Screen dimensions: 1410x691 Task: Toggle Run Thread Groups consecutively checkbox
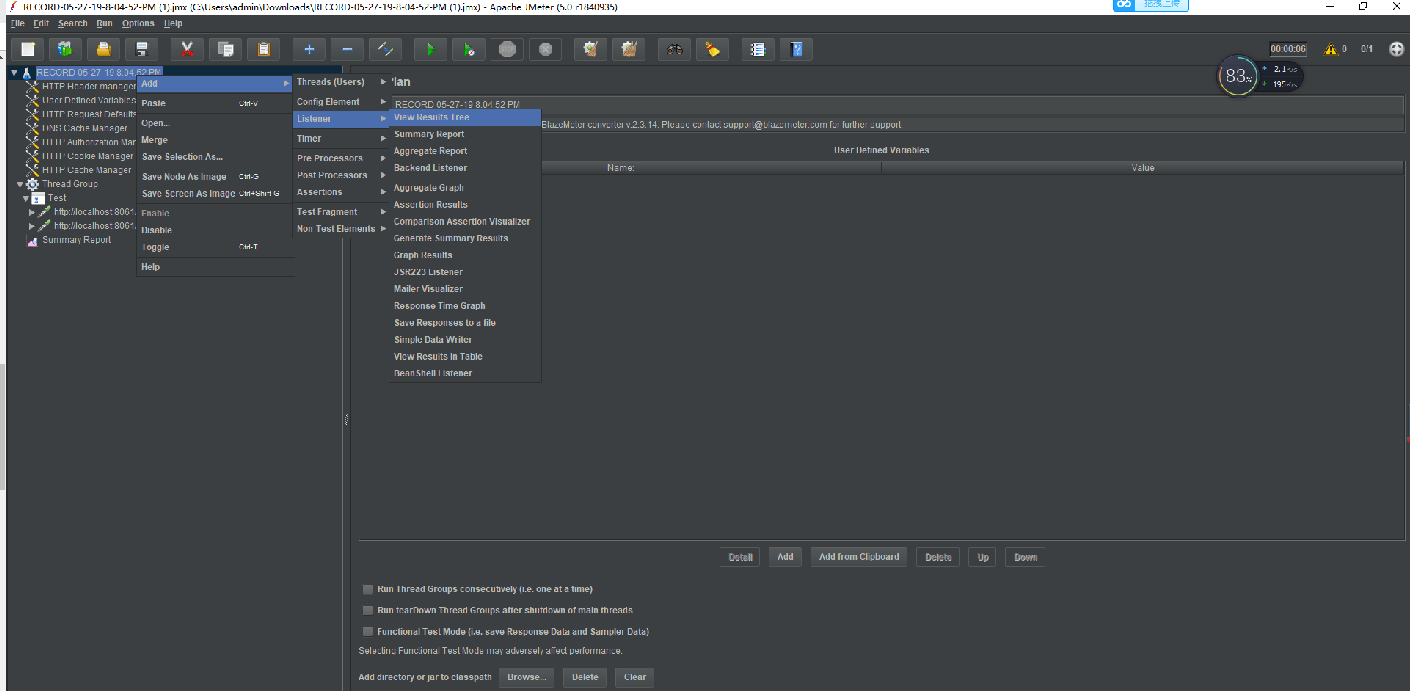pyautogui.click(x=368, y=589)
